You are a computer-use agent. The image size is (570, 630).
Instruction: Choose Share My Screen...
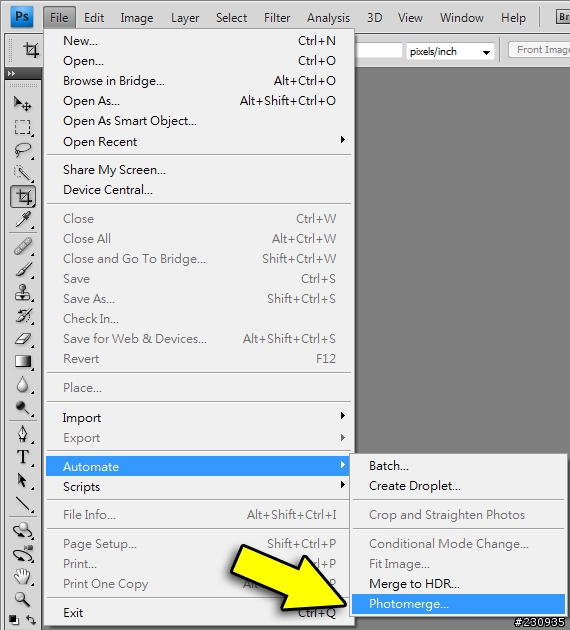(x=199, y=170)
